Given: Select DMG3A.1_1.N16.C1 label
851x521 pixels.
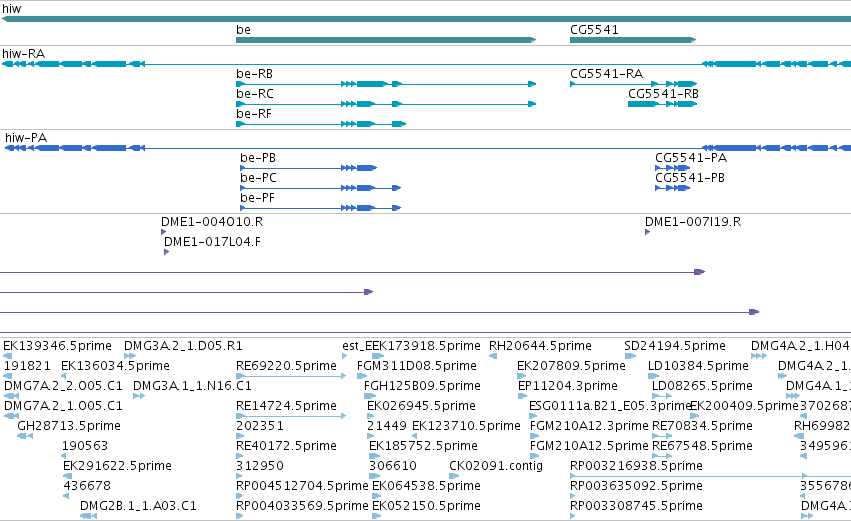Looking at the screenshot, I should (x=192, y=386).
